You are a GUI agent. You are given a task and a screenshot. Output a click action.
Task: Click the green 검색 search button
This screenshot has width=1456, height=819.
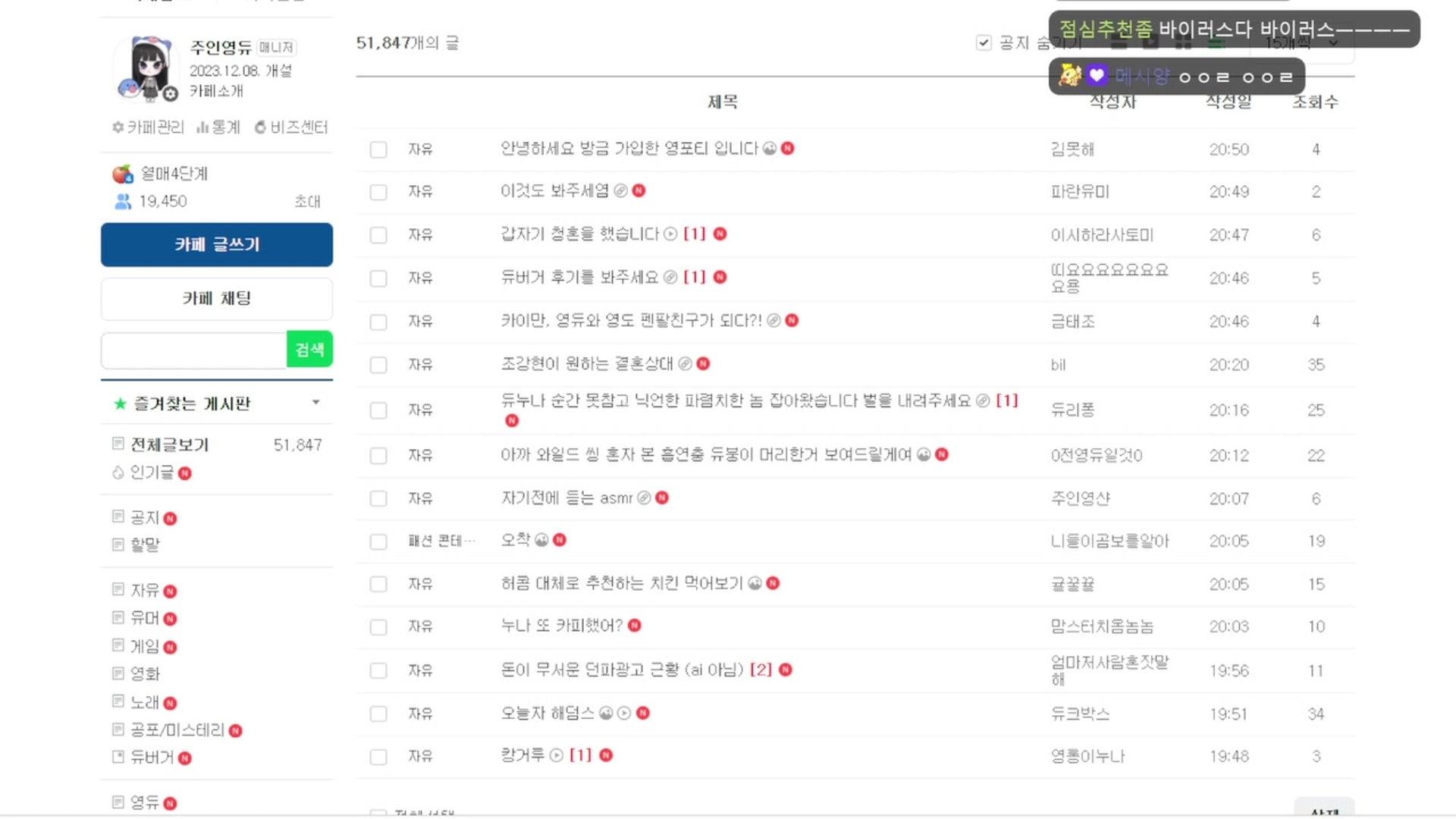(x=309, y=350)
